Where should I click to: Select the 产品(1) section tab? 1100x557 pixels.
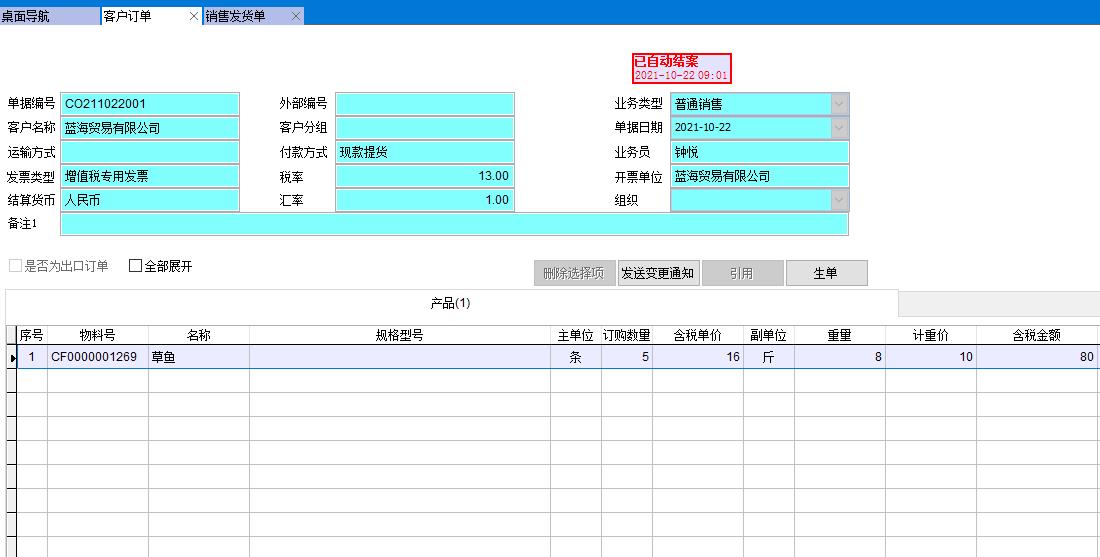pyautogui.click(x=450, y=303)
